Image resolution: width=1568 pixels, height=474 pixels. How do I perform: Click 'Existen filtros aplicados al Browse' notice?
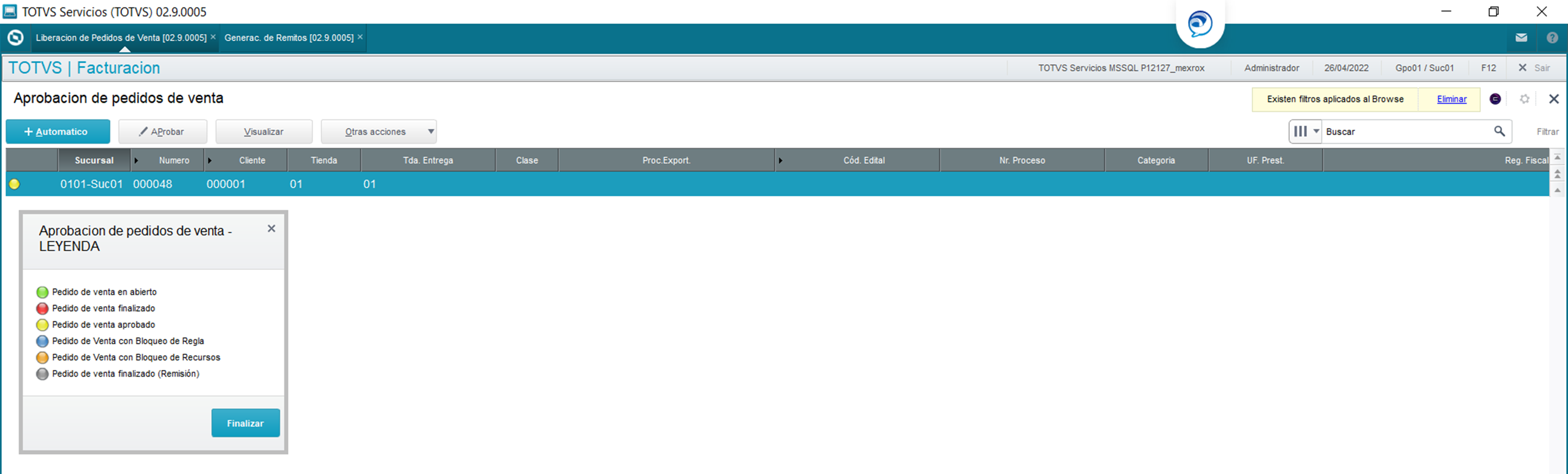(1335, 99)
